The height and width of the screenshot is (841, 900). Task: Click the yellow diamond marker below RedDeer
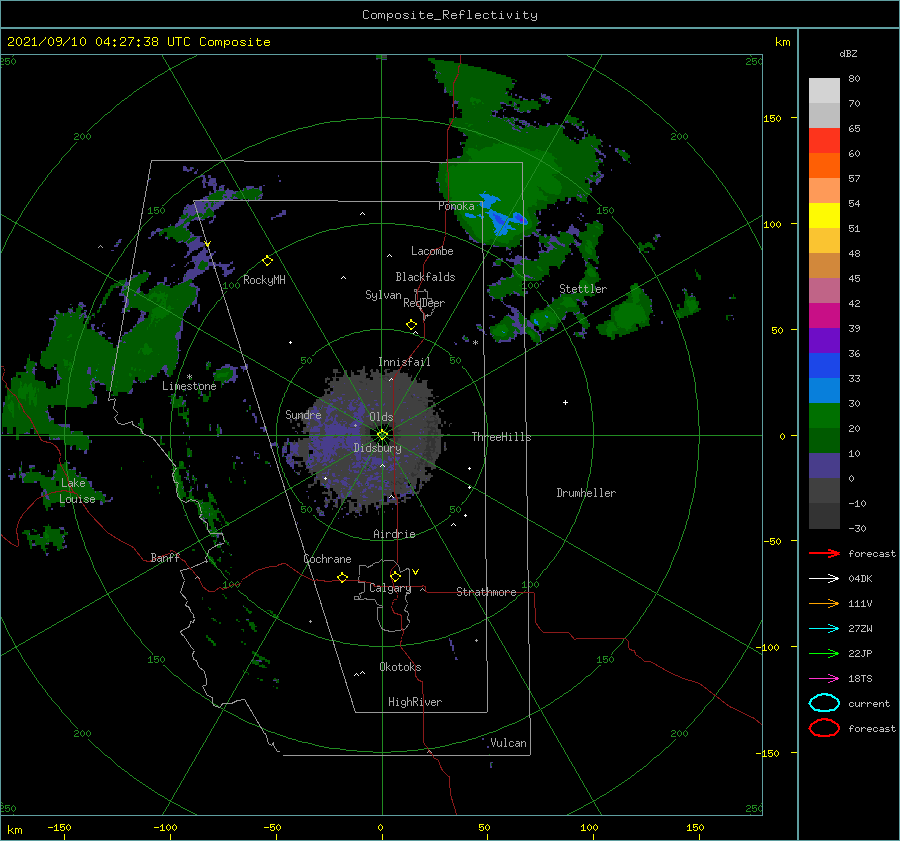[x=411, y=325]
